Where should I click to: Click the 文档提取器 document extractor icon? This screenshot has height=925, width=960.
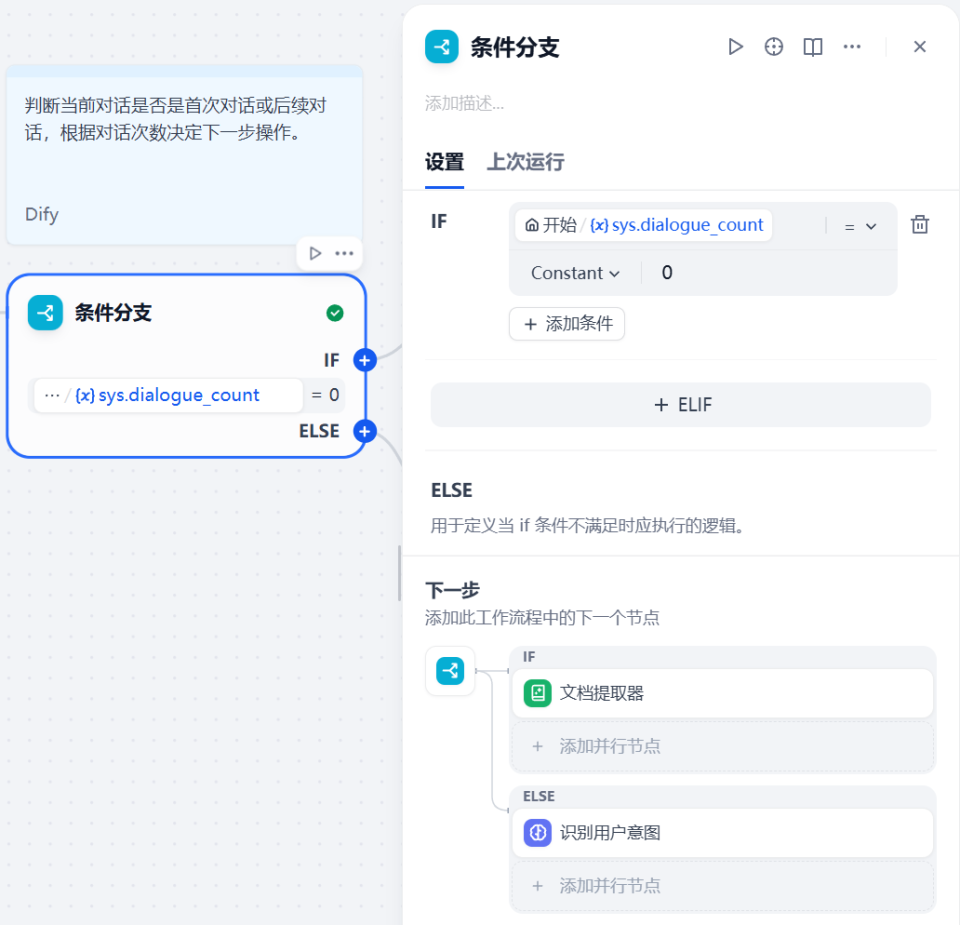click(x=536, y=693)
